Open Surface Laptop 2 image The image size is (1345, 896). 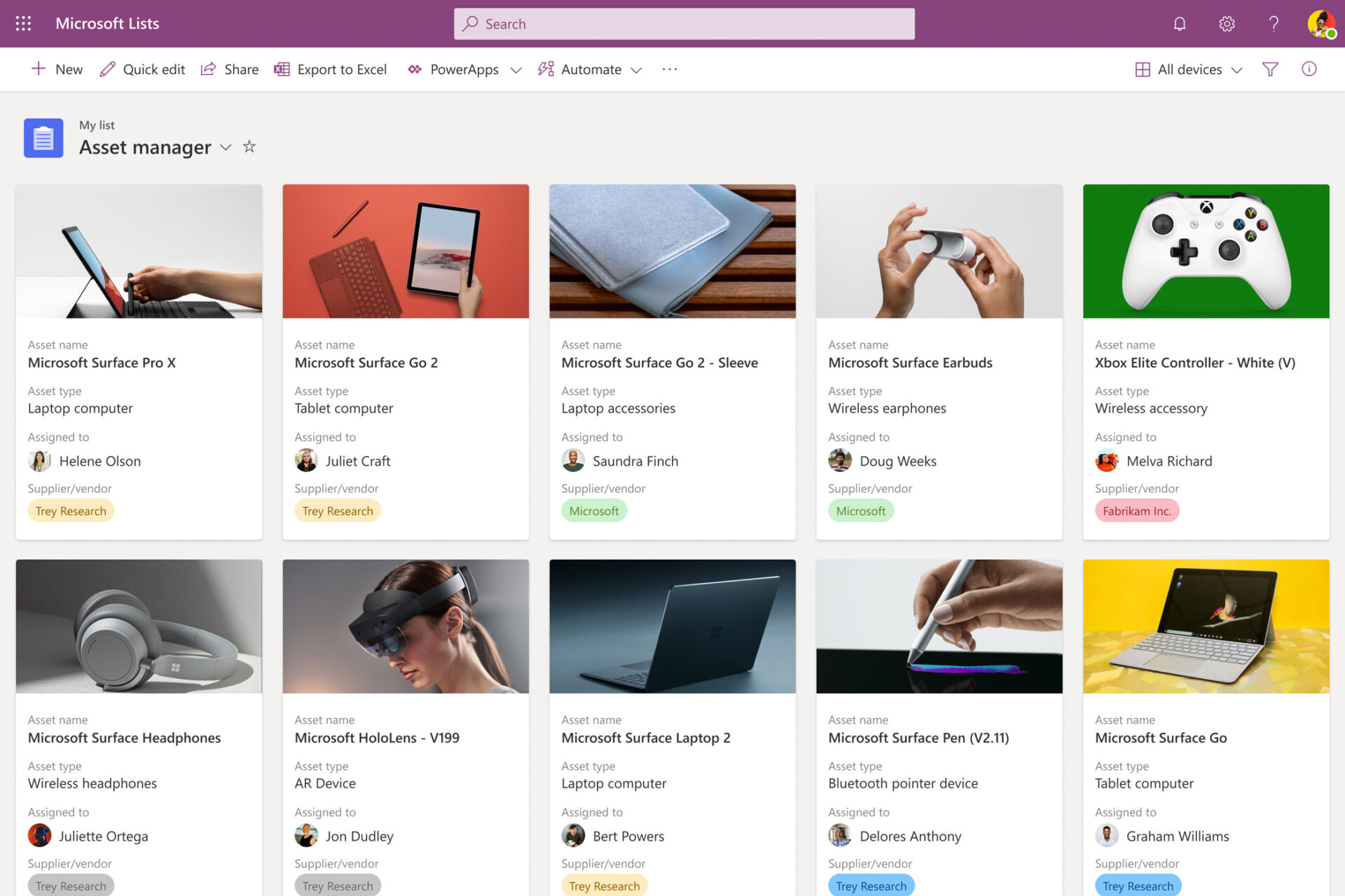(672, 626)
